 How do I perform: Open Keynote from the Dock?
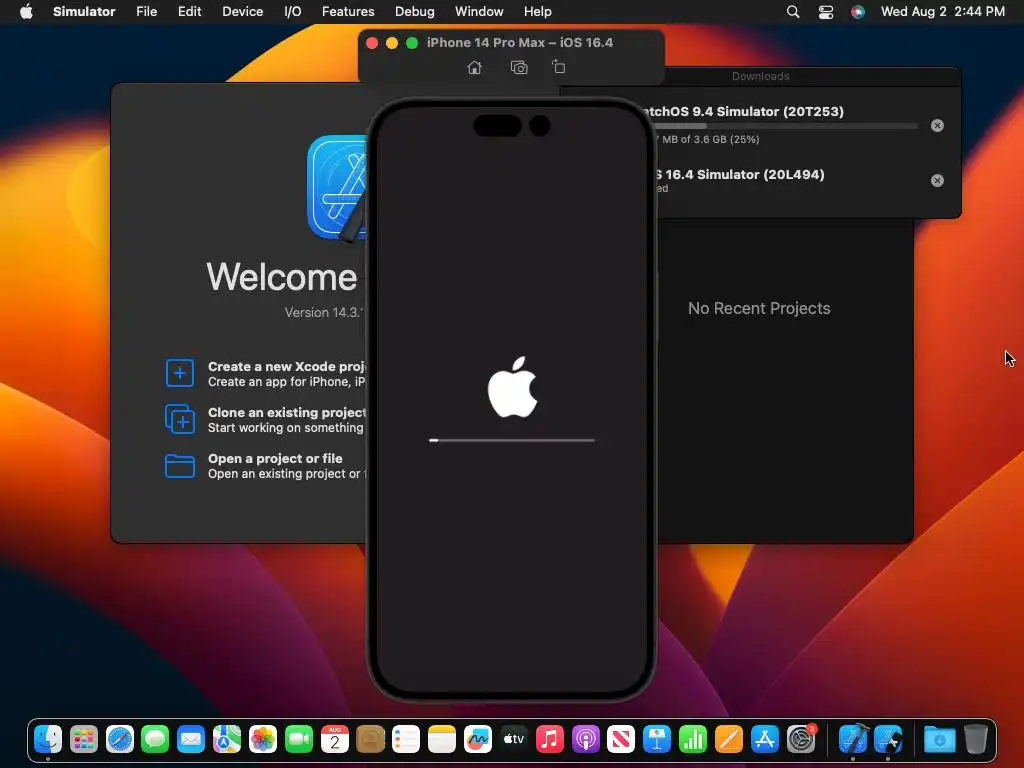[656, 739]
